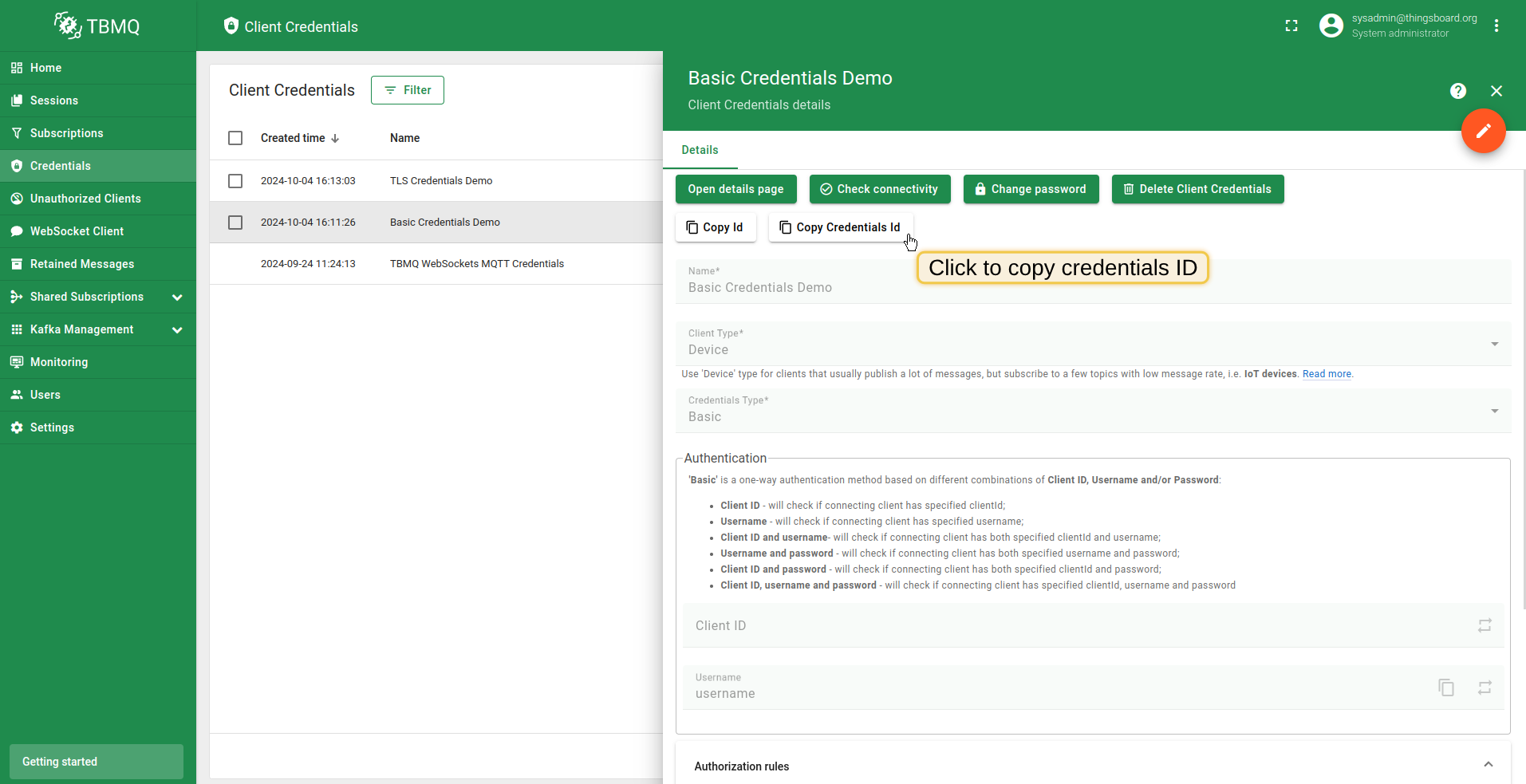The image size is (1526, 784).
Task: Collapse the Authorization rules section
Action: click(1488, 765)
